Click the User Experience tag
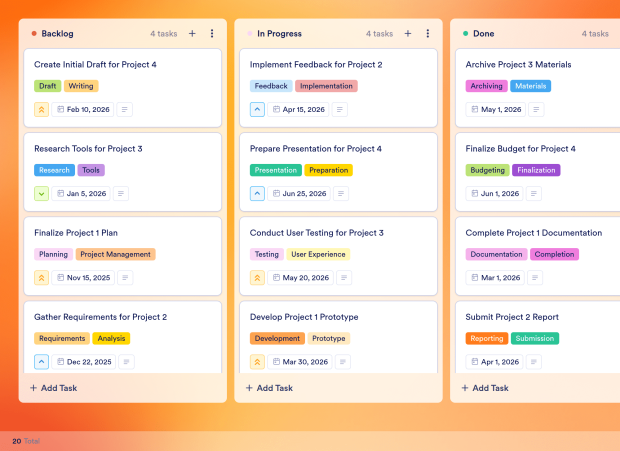The width and height of the screenshot is (620, 451). point(318,254)
